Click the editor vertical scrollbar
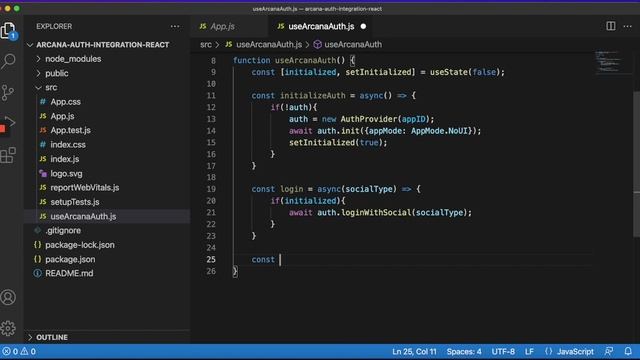The width and height of the screenshot is (640, 360). pyautogui.click(x=636, y=164)
